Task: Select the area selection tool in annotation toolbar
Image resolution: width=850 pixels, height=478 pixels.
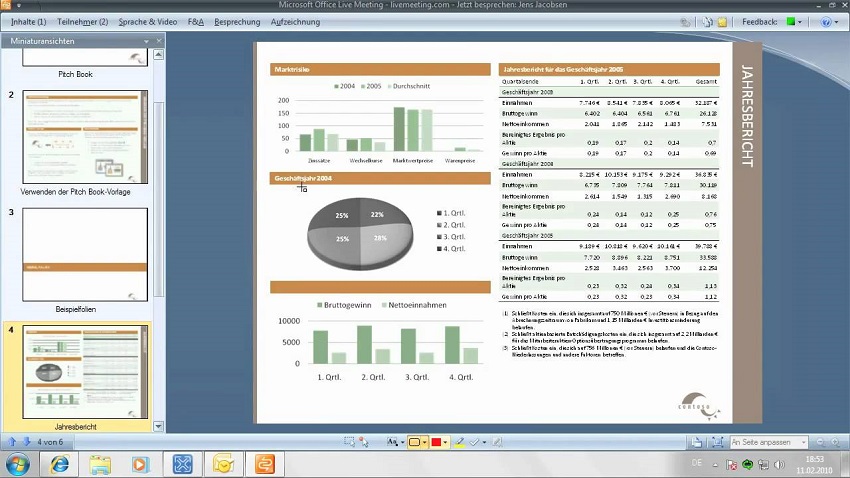Action: [x=350, y=442]
